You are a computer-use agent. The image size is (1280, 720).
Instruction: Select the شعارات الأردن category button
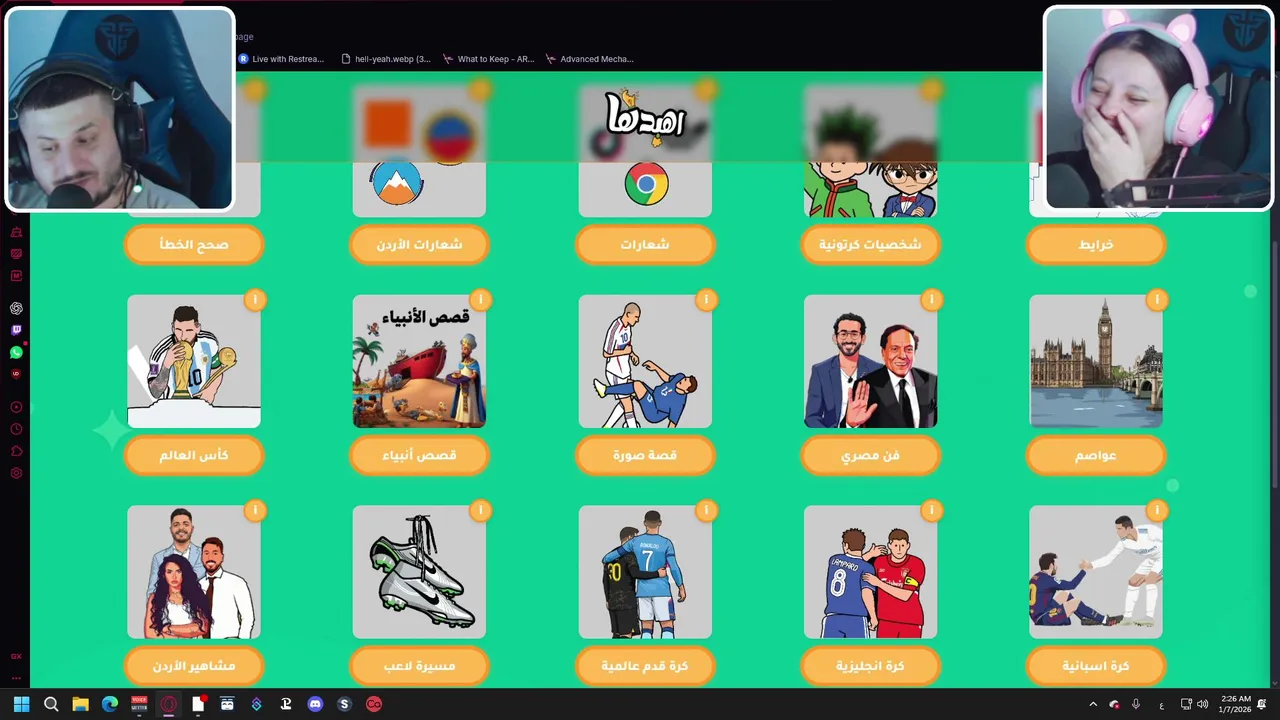coord(420,244)
